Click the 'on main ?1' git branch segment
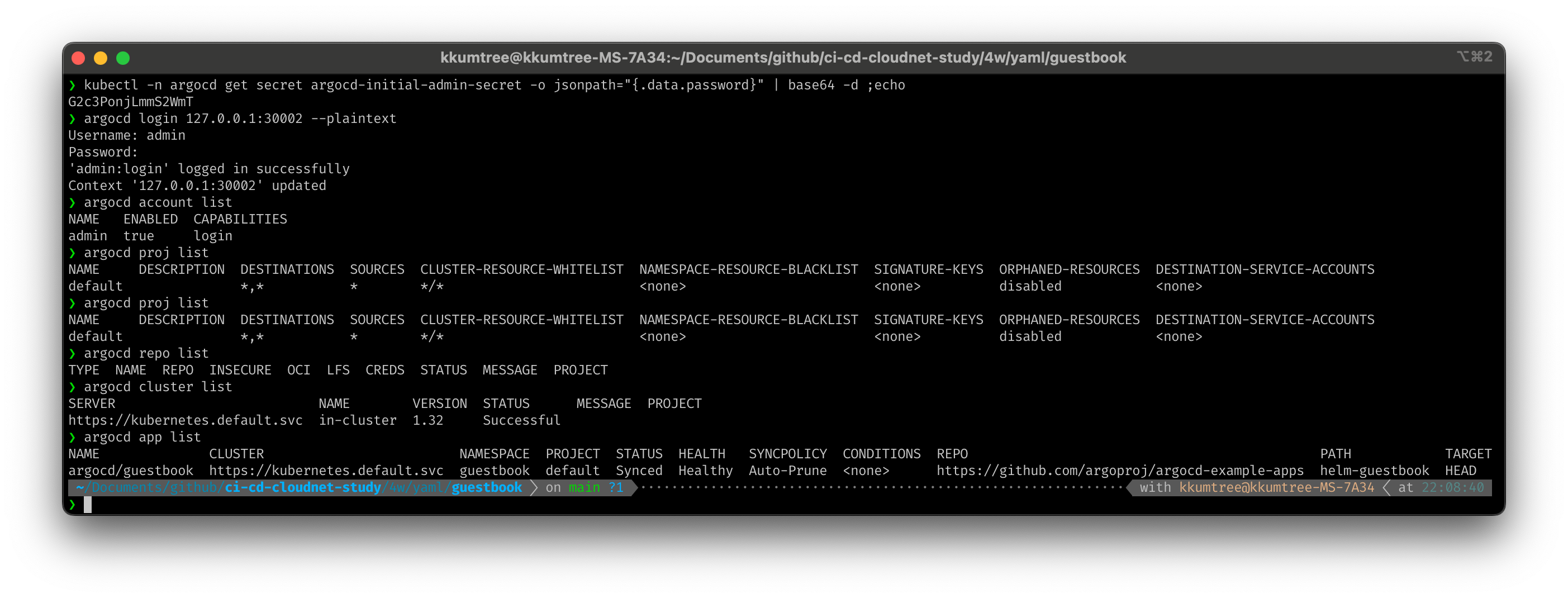This screenshot has width=1568, height=598. 585,487
